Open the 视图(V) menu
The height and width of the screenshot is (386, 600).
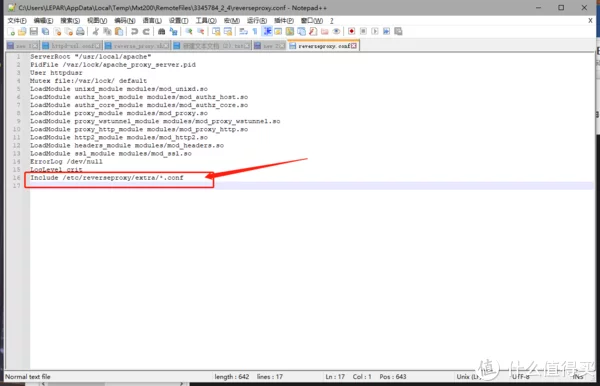click(97, 21)
